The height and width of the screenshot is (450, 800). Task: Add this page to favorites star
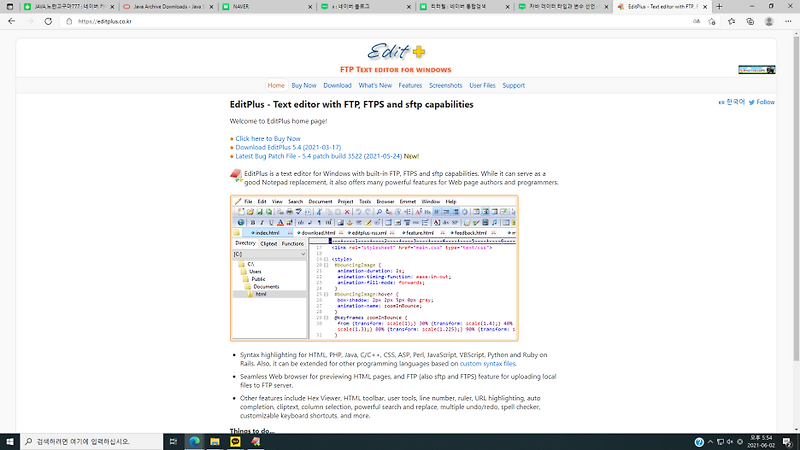tap(712, 21)
